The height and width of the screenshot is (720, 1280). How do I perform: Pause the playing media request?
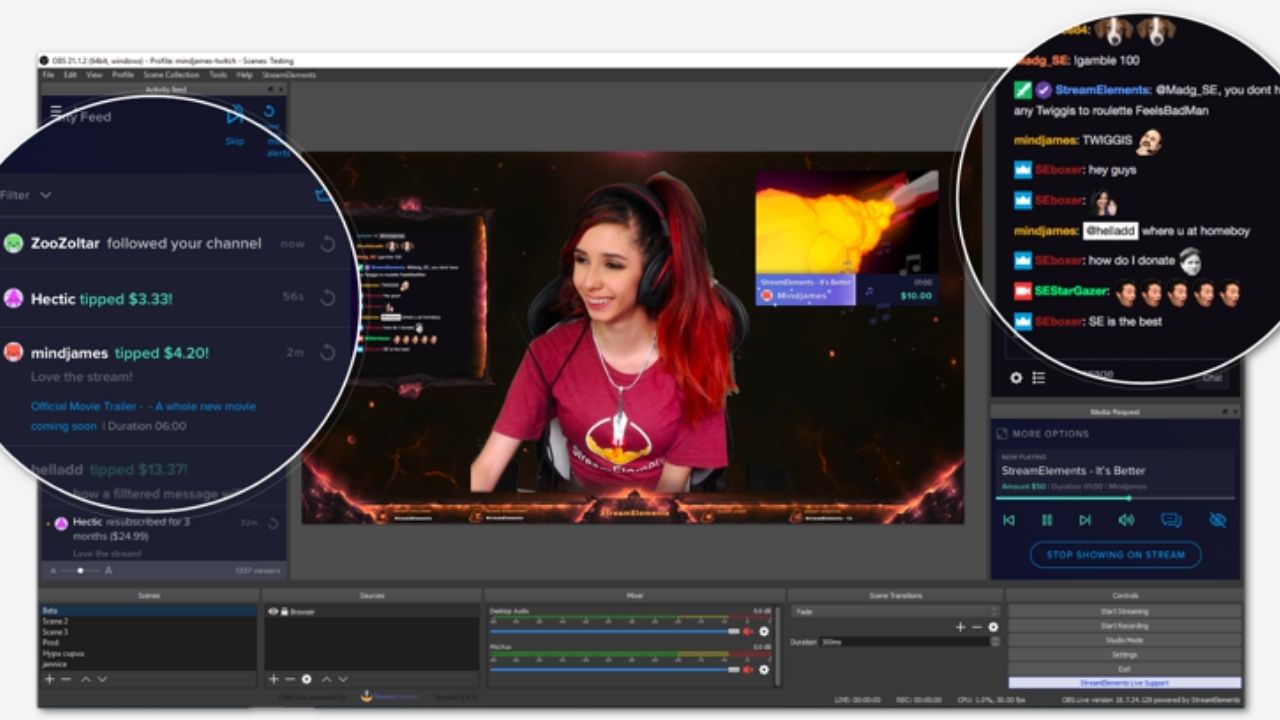[1047, 520]
